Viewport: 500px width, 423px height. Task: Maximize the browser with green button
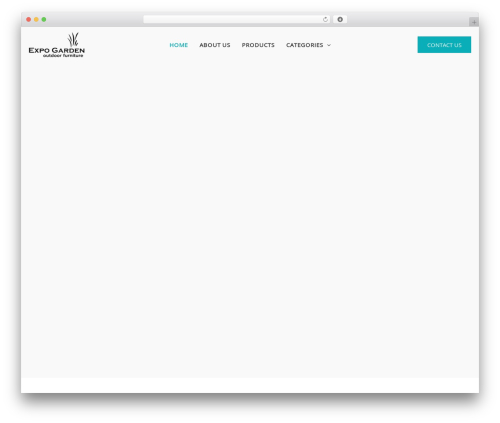[x=44, y=20]
